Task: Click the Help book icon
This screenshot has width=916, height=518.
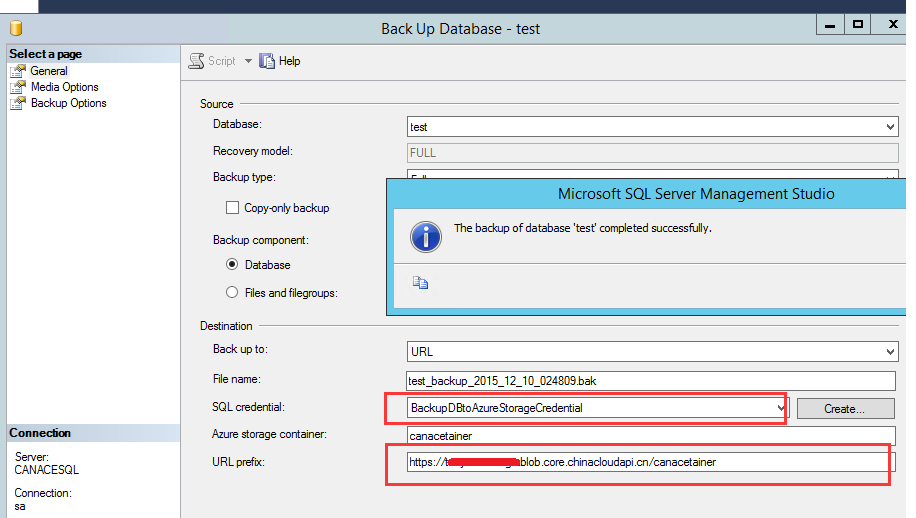Action: (x=267, y=61)
